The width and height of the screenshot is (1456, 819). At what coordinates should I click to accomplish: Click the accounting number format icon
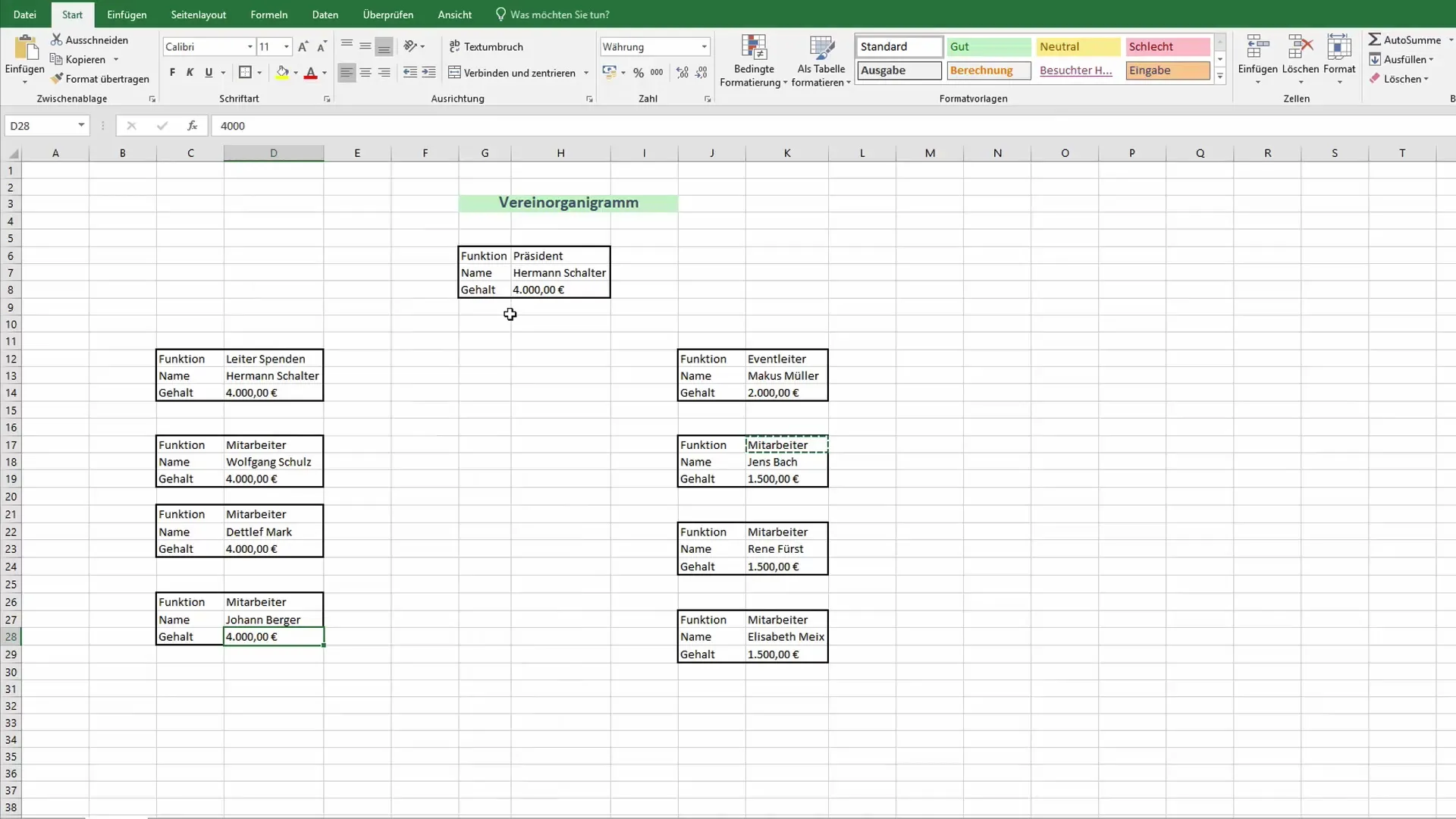pyautogui.click(x=609, y=73)
